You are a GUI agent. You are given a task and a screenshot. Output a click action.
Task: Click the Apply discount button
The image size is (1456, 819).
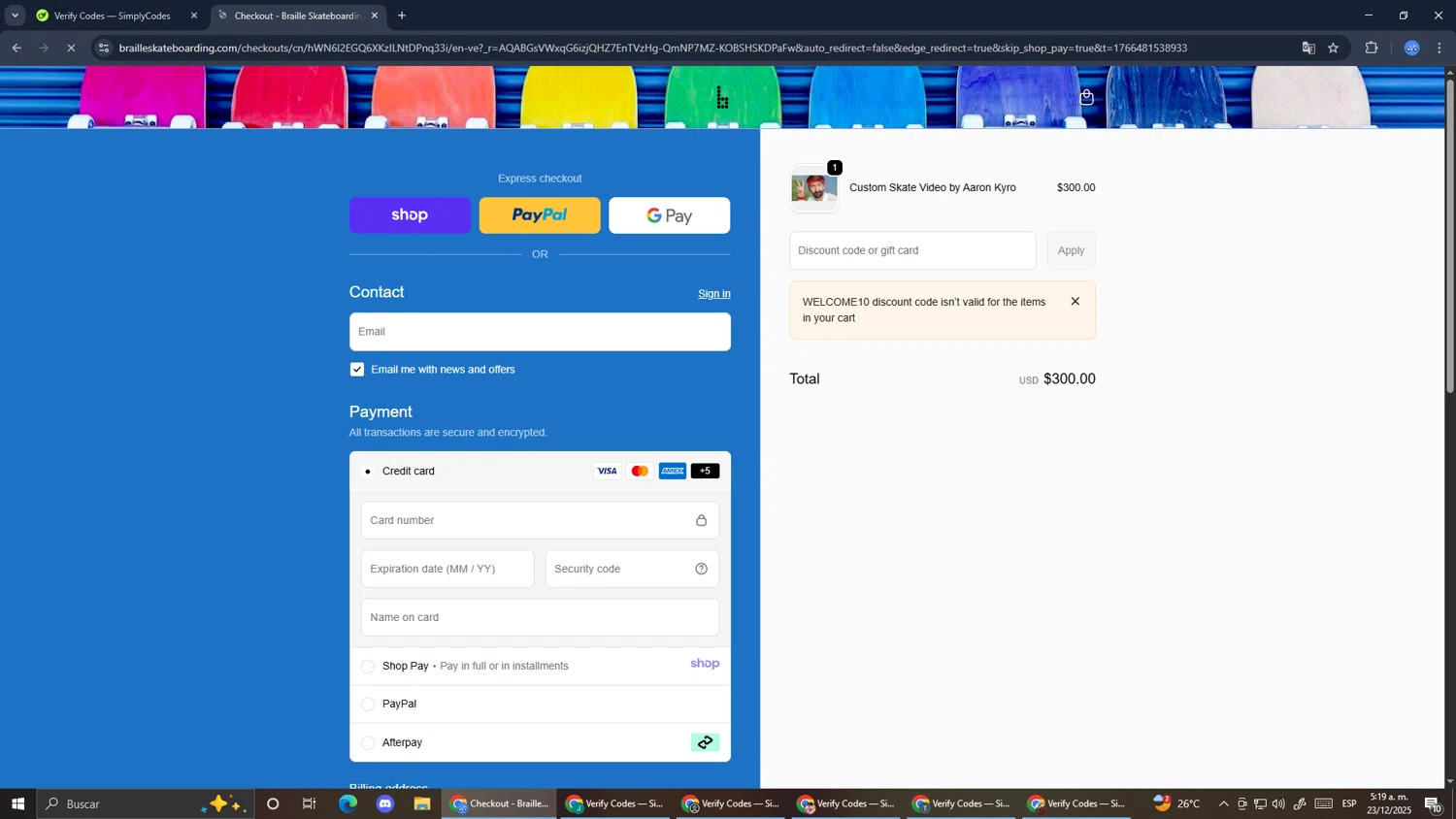1071,250
